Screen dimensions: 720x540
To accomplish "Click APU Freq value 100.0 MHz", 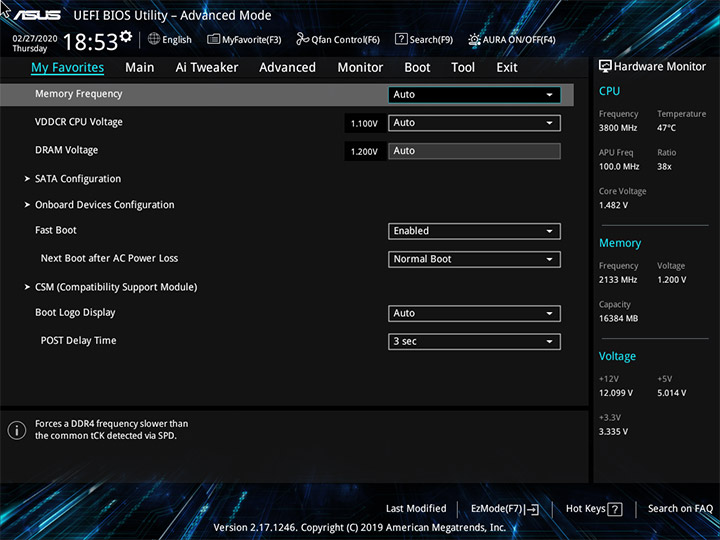I will (x=619, y=167).
